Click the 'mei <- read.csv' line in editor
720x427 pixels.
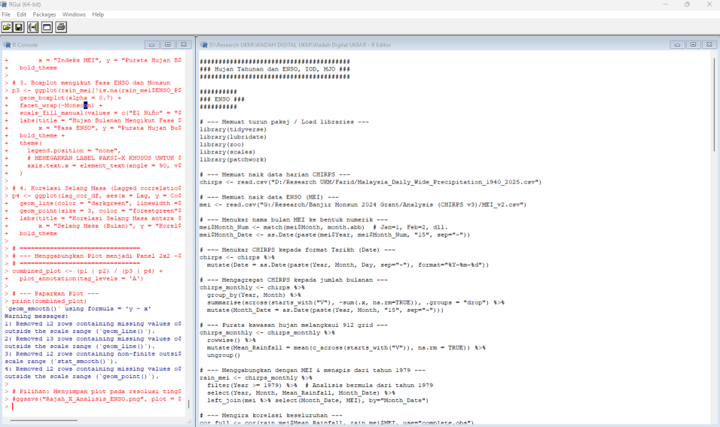(363, 205)
